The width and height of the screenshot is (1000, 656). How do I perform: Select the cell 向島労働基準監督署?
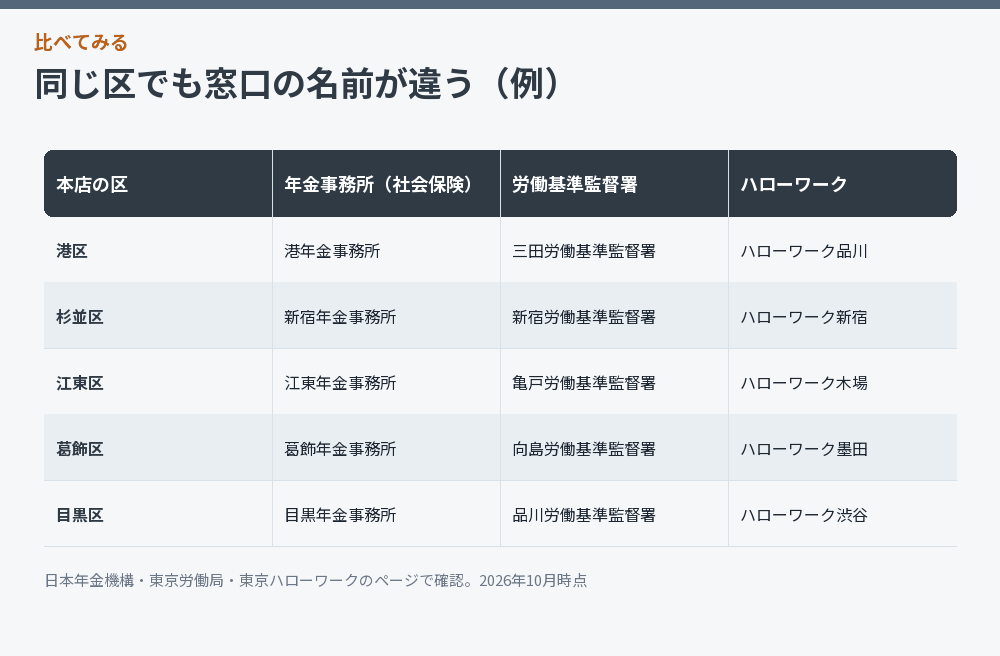tap(614, 448)
